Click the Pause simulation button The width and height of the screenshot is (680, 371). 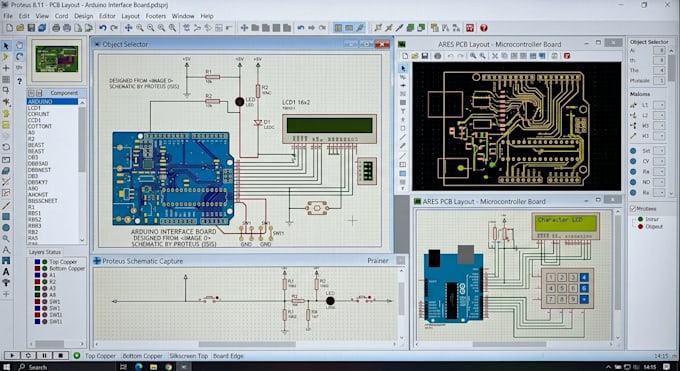click(44, 355)
